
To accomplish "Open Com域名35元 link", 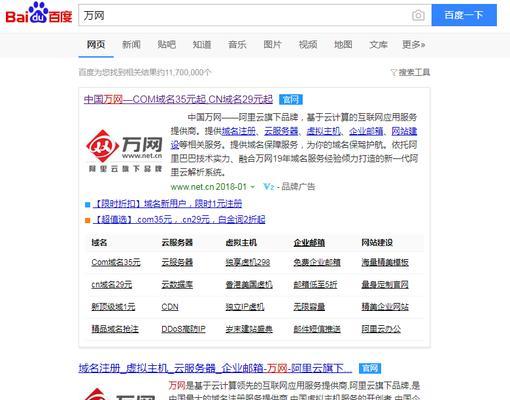I will pos(116,262).
